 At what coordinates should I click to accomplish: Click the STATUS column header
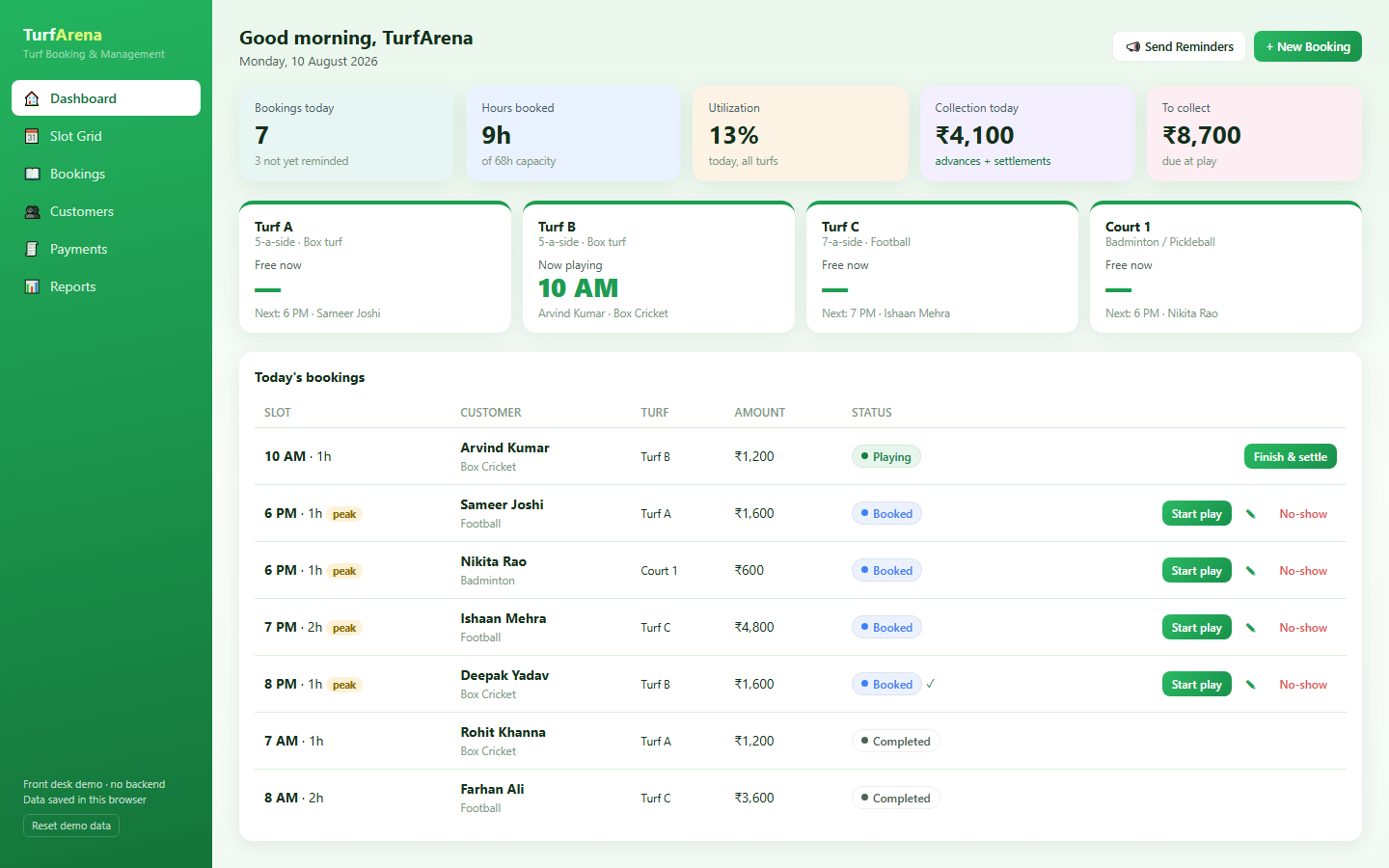pyautogui.click(x=872, y=412)
